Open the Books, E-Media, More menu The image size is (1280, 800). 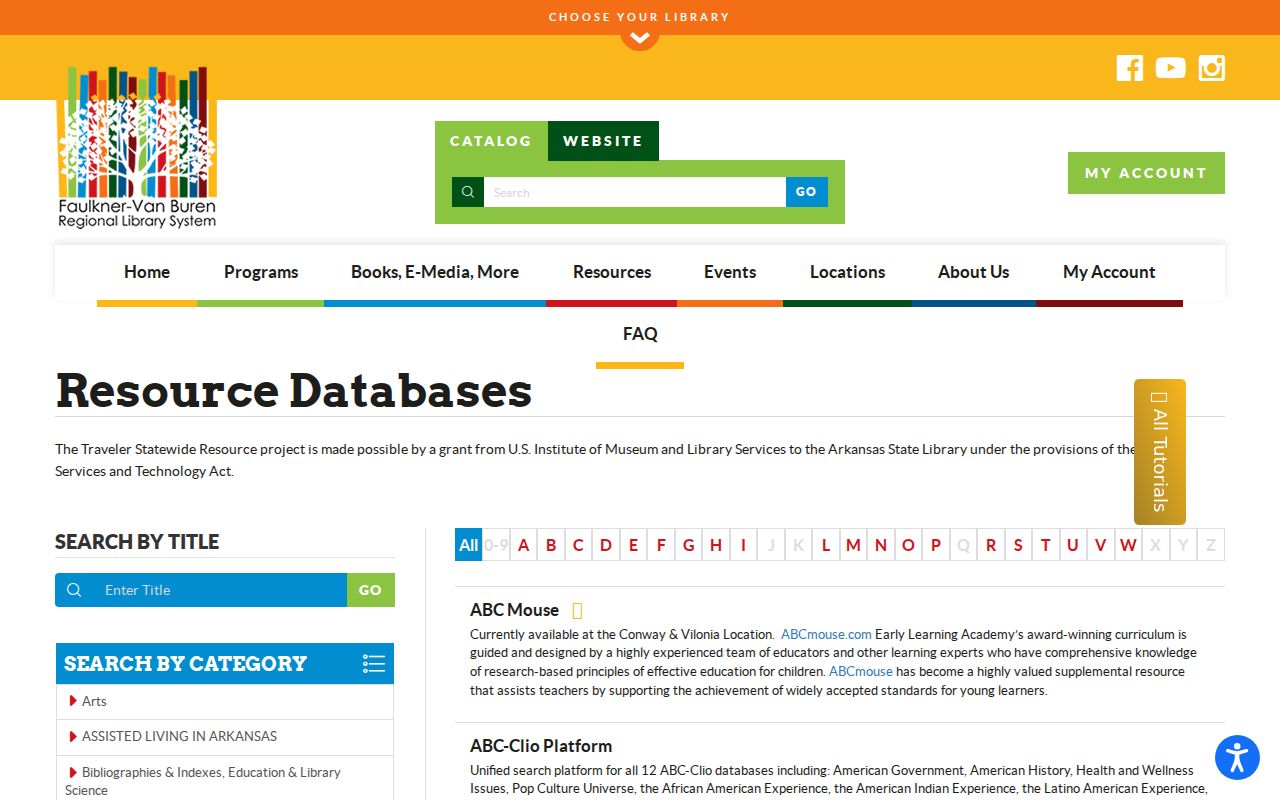(x=435, y=272)
